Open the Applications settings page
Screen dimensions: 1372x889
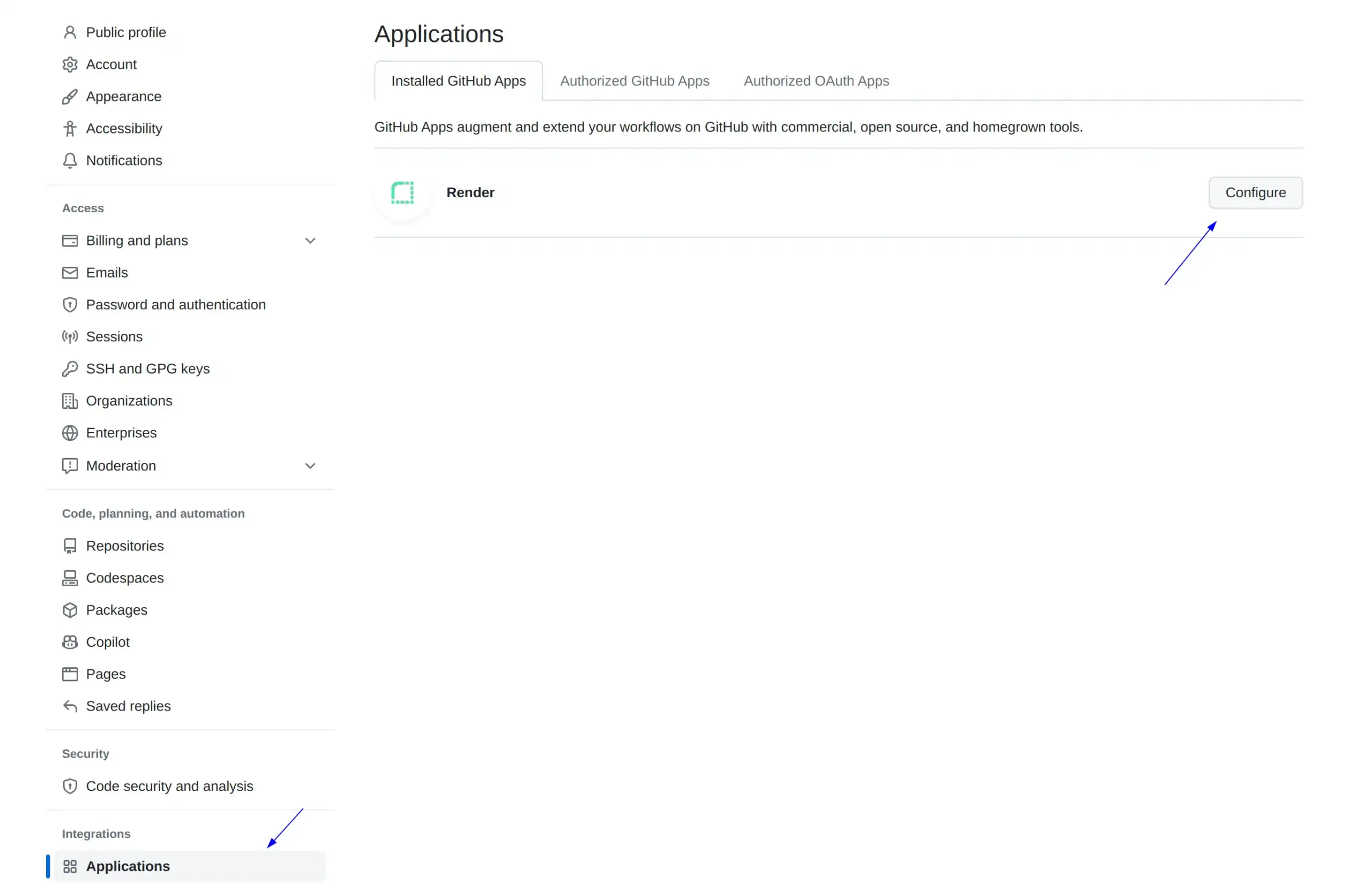coord(128,866)
